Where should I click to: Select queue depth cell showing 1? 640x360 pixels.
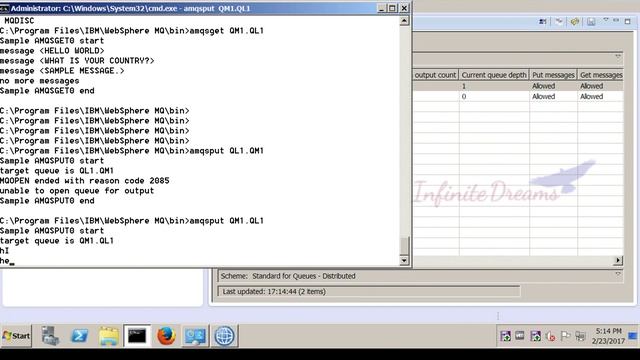(494, 86)
